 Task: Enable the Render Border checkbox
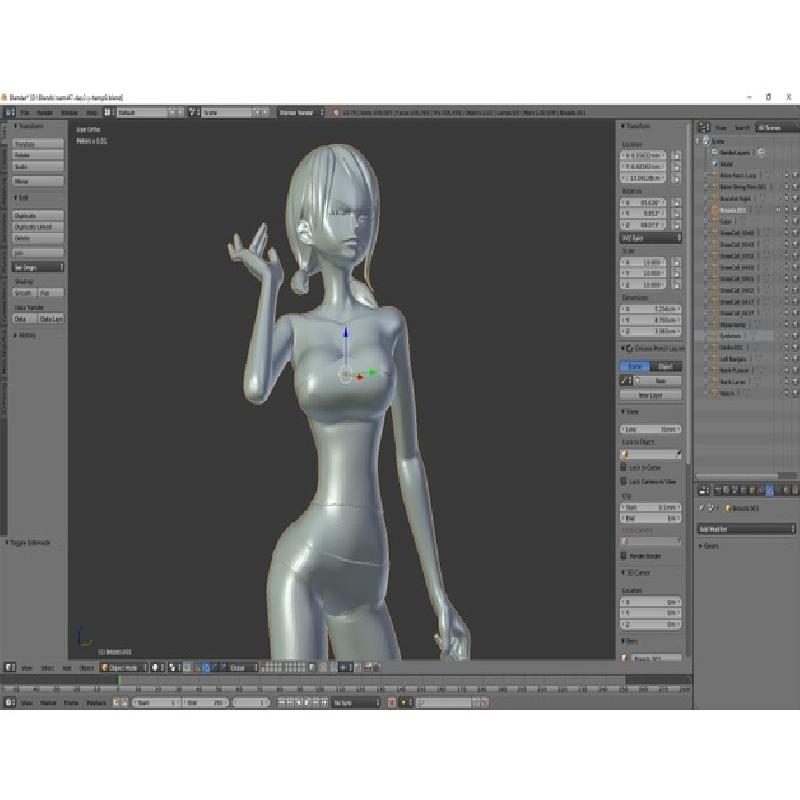pyautogui.click(x=624, y=556)
